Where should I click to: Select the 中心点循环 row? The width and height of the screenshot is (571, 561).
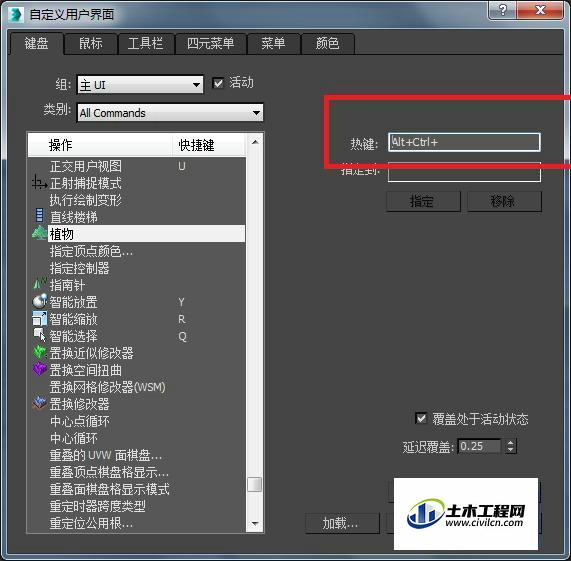tap(137, 421)
